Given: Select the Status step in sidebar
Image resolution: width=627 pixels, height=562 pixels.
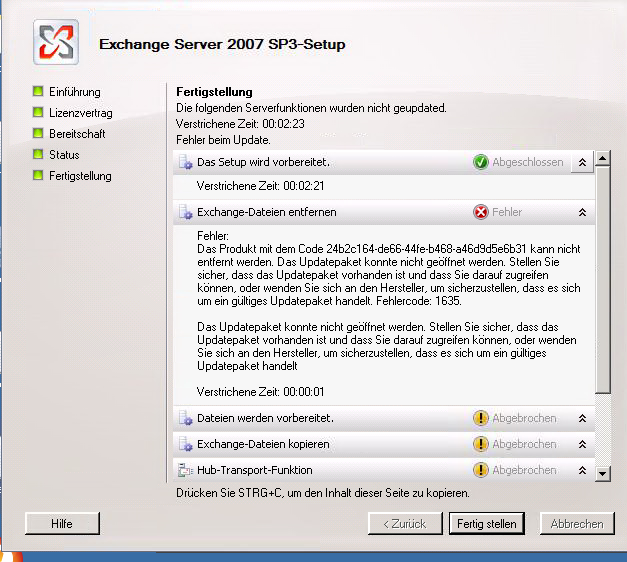Looking at the screenshot, I should (64, 154).
